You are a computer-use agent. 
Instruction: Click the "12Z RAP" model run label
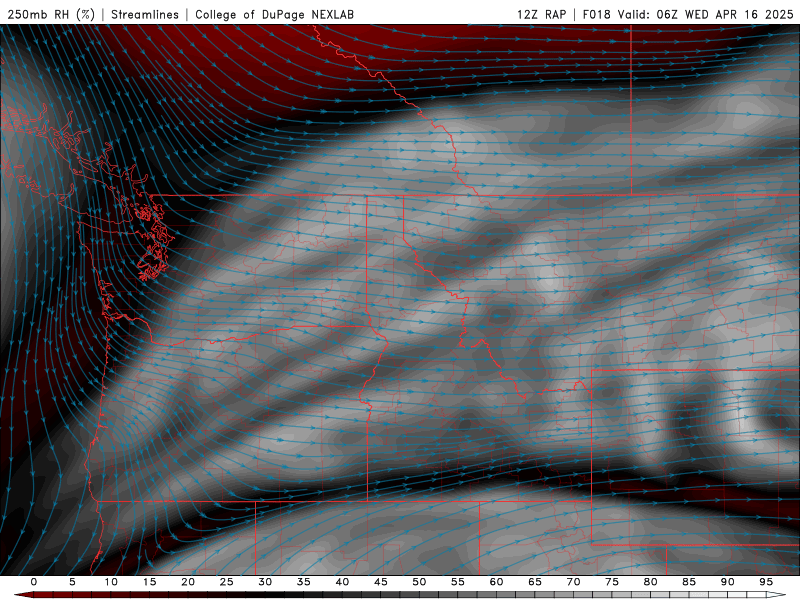pos(541,14)
